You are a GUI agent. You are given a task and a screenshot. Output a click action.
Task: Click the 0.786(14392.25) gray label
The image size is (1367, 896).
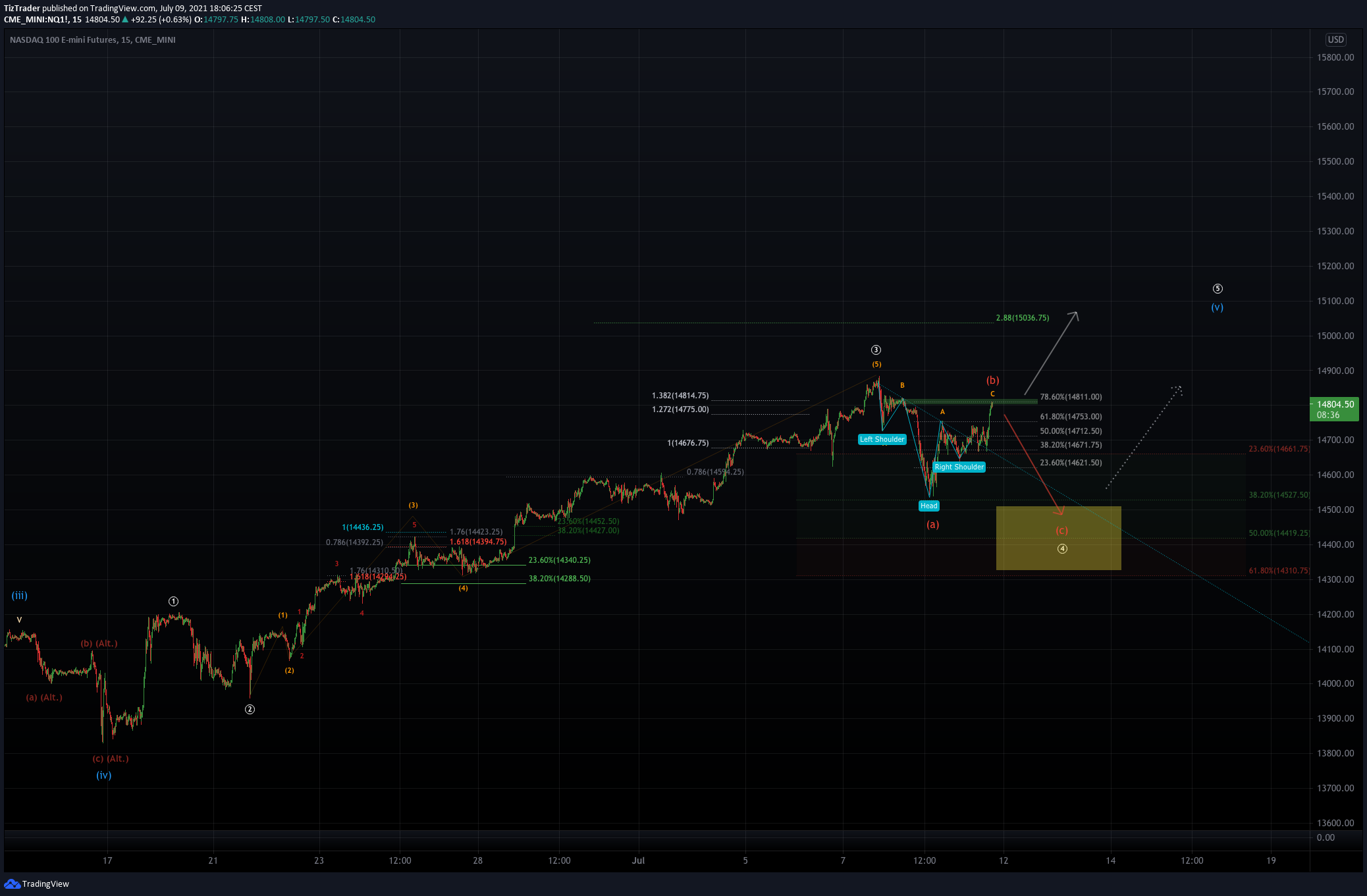click(x=354, y=542)
